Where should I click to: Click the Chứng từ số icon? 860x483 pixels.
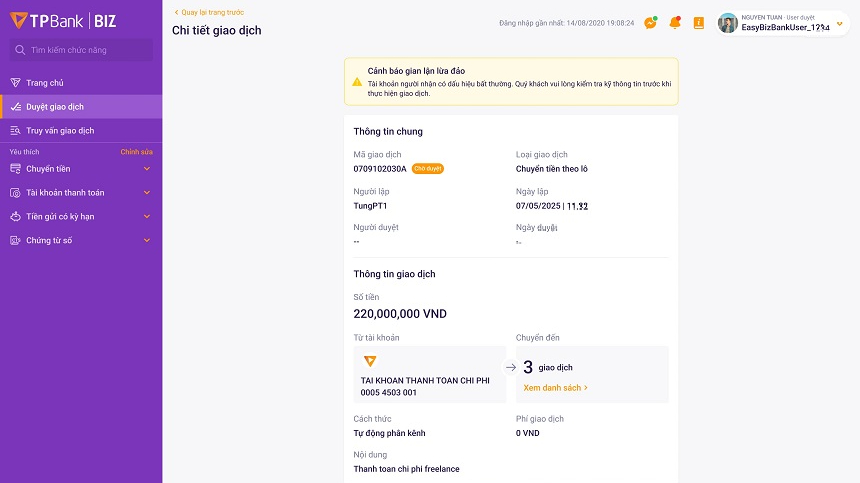15,240
